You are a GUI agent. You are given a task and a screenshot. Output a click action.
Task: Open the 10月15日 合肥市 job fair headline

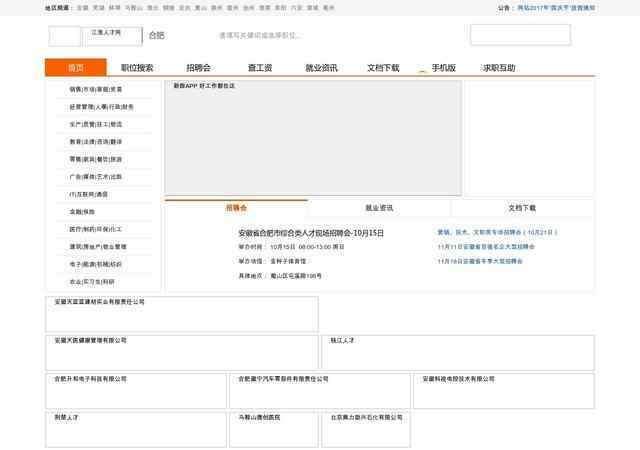point(311,233)
